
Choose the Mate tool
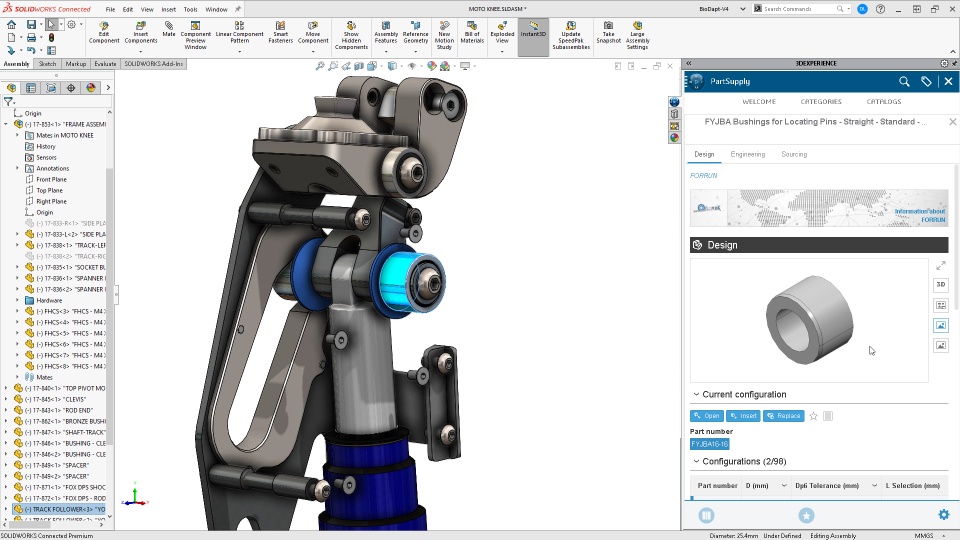[x=169, y=29]
